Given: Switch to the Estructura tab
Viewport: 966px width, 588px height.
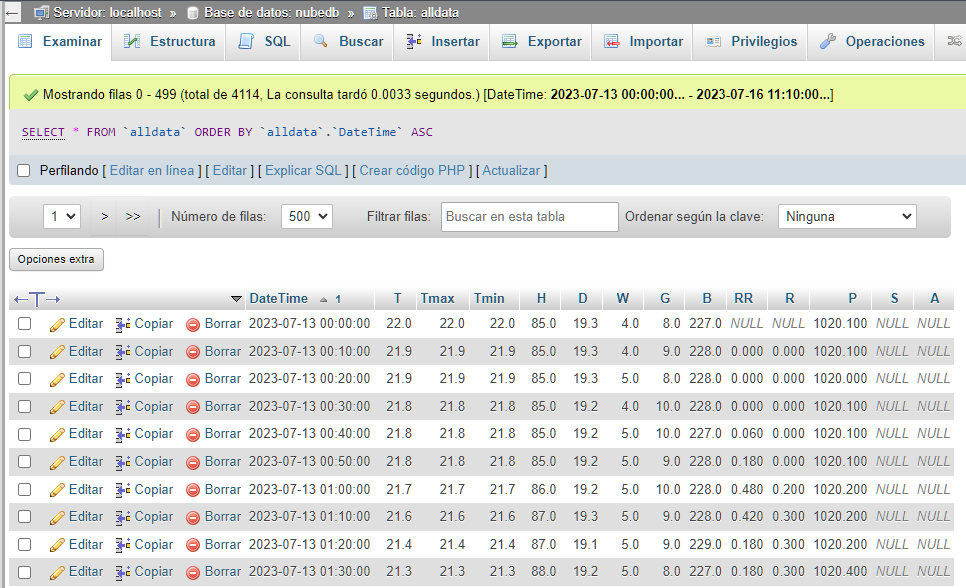Looking at the screenshot, I should click(x=169, y=41).
